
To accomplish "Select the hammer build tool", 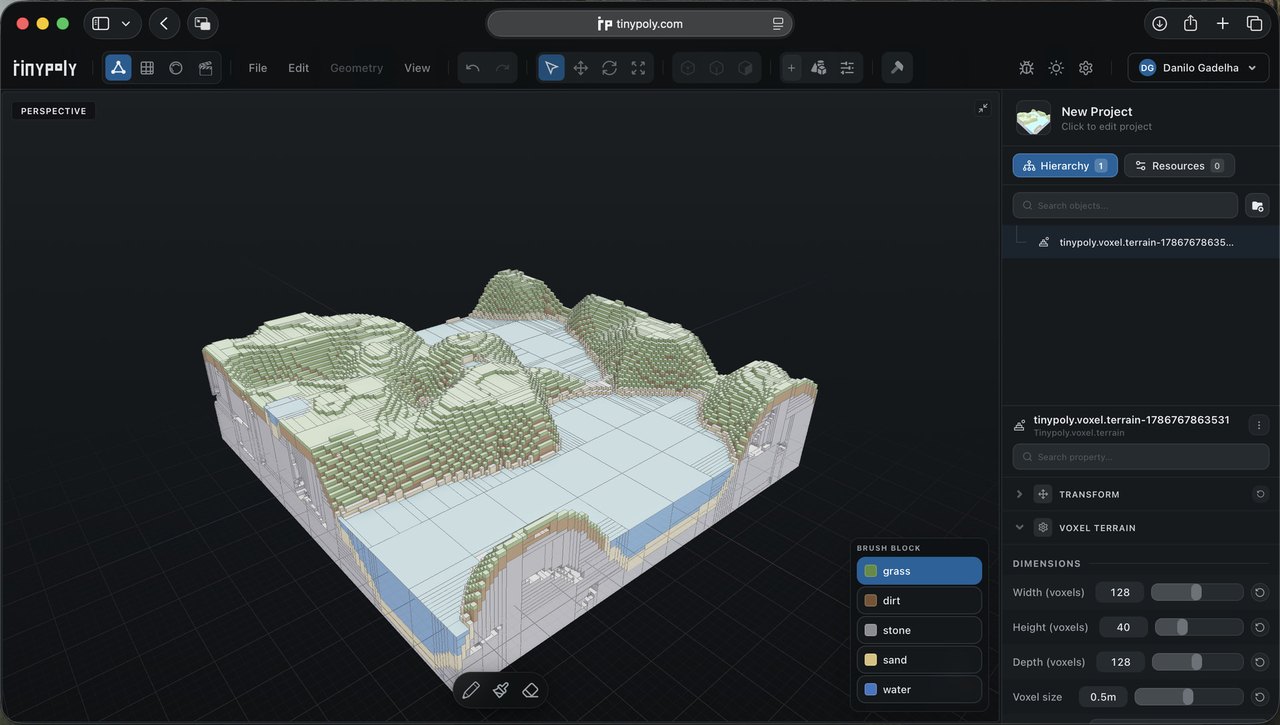I will (x=897, y=68).
